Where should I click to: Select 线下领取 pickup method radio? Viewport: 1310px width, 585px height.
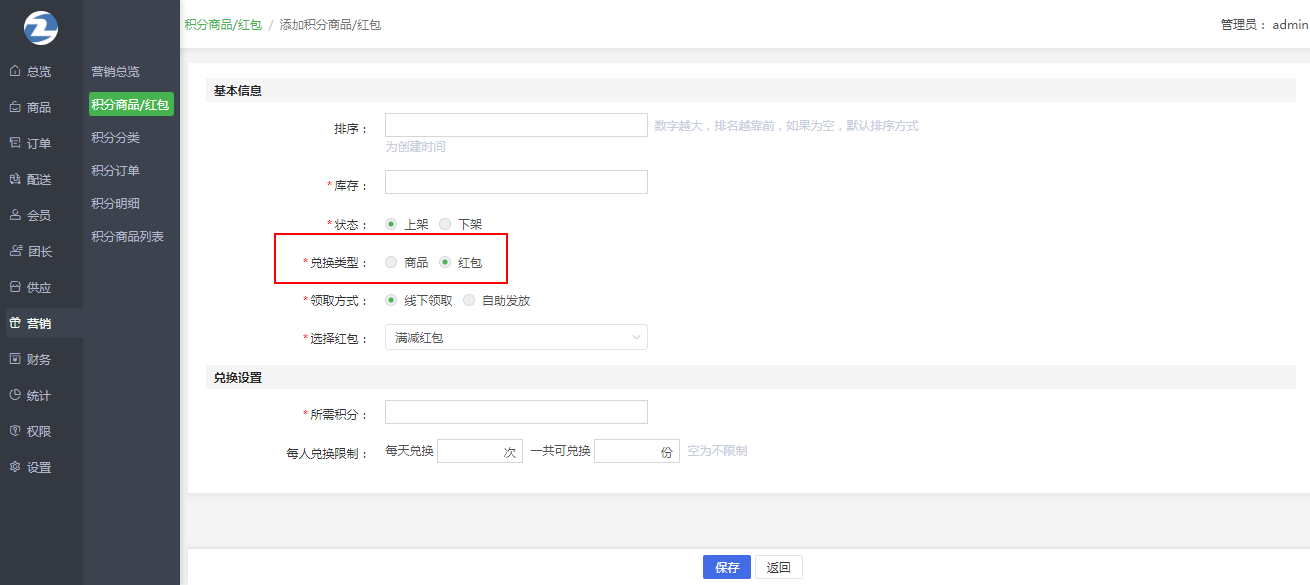pos(391,300)
